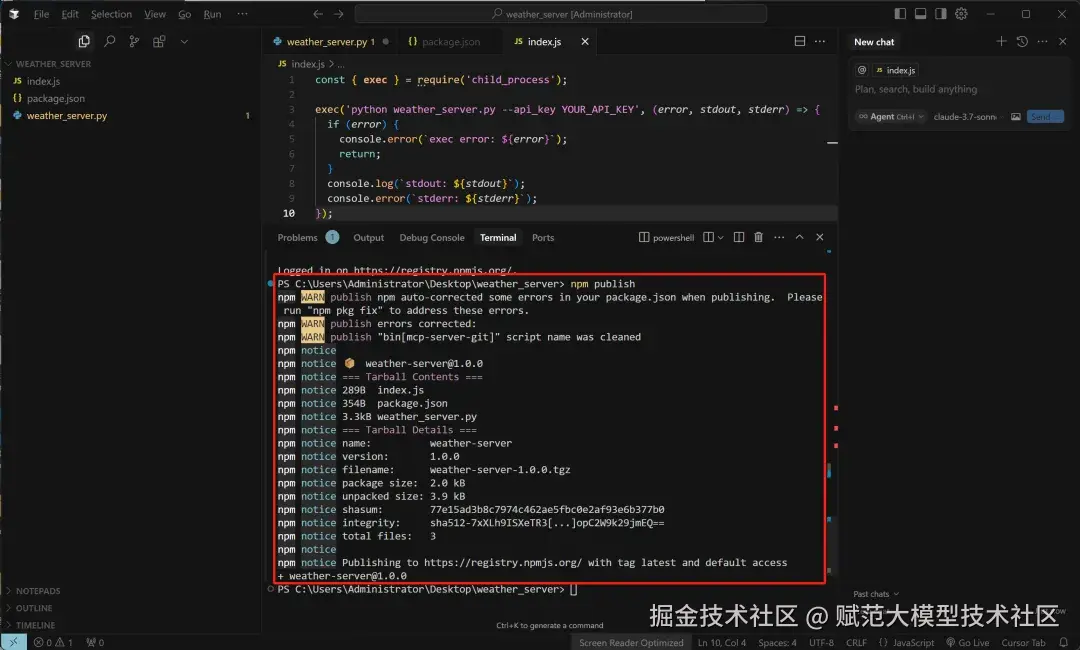The width and height of the screenshot is (1080, 650).
Task: Click the weather_server command center search box
Action: 561,14
